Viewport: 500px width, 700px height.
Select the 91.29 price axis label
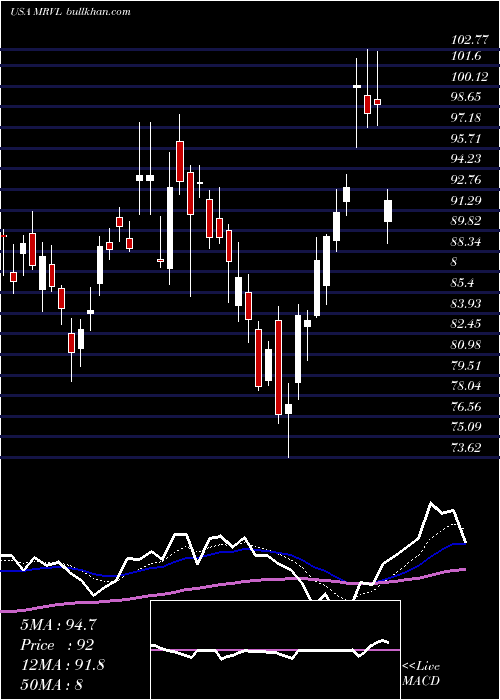pos(466,200)
